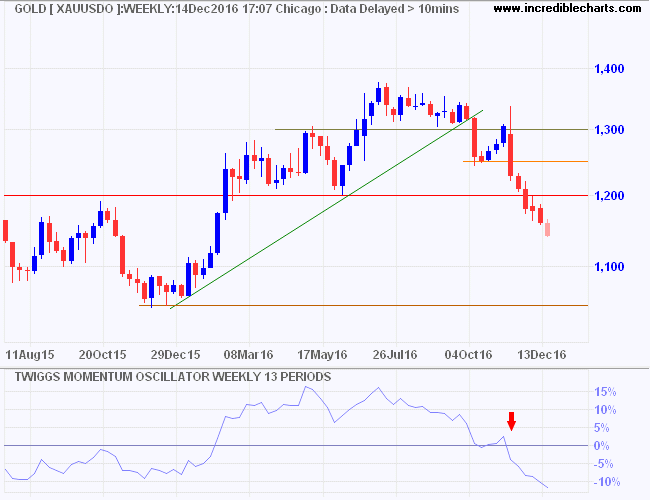
Task: Click the 0% oscillator axis label
Action: pyautogui.click(x=601, y=446)
